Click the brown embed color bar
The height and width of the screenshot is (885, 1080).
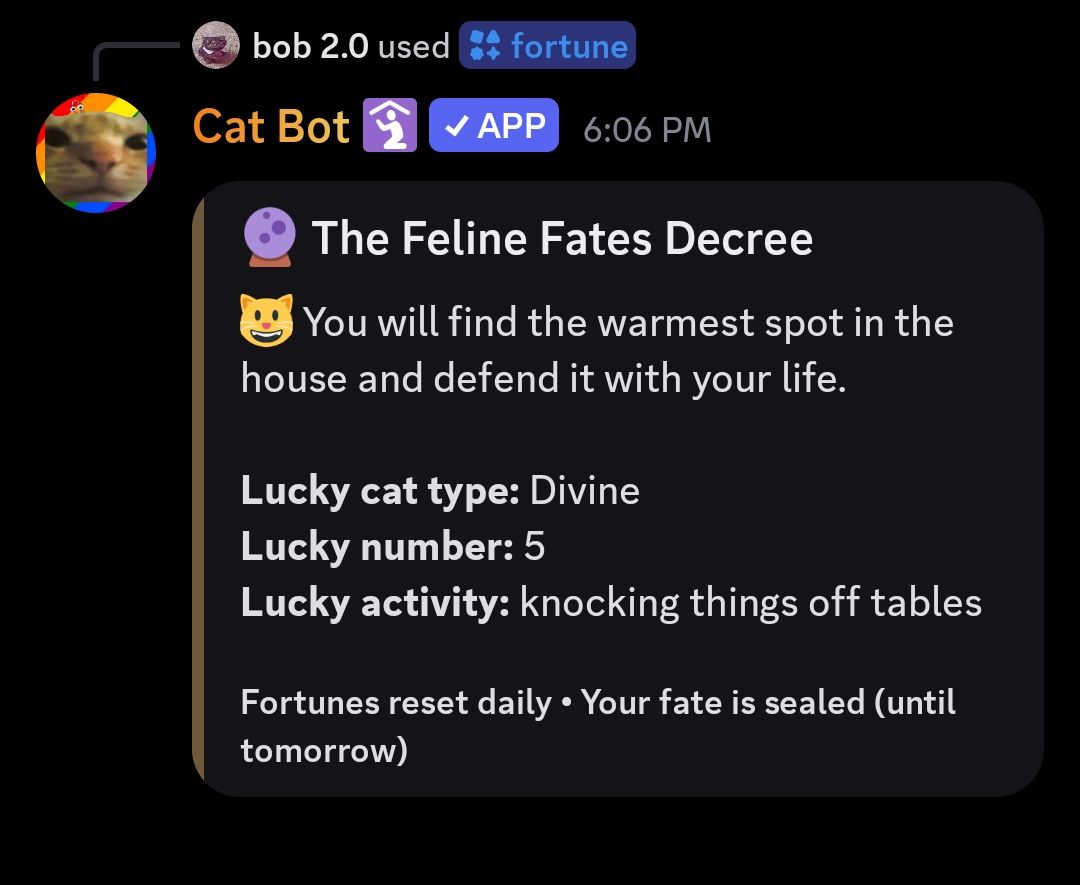tap(198, 489)
